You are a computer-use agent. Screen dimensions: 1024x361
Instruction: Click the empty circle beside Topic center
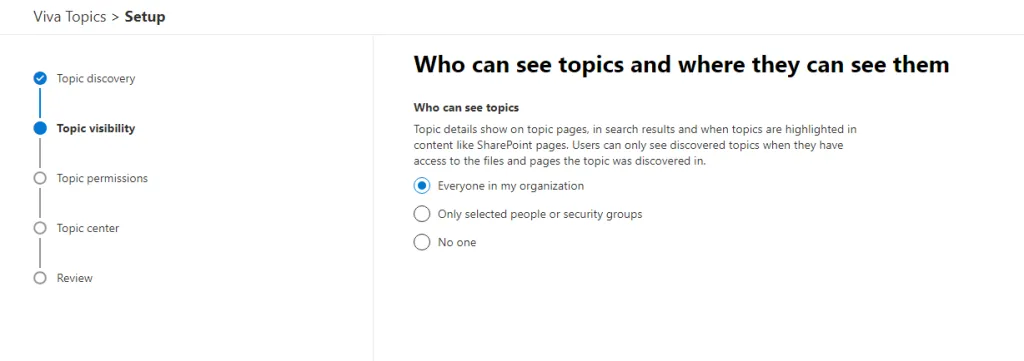coord(40,228)
